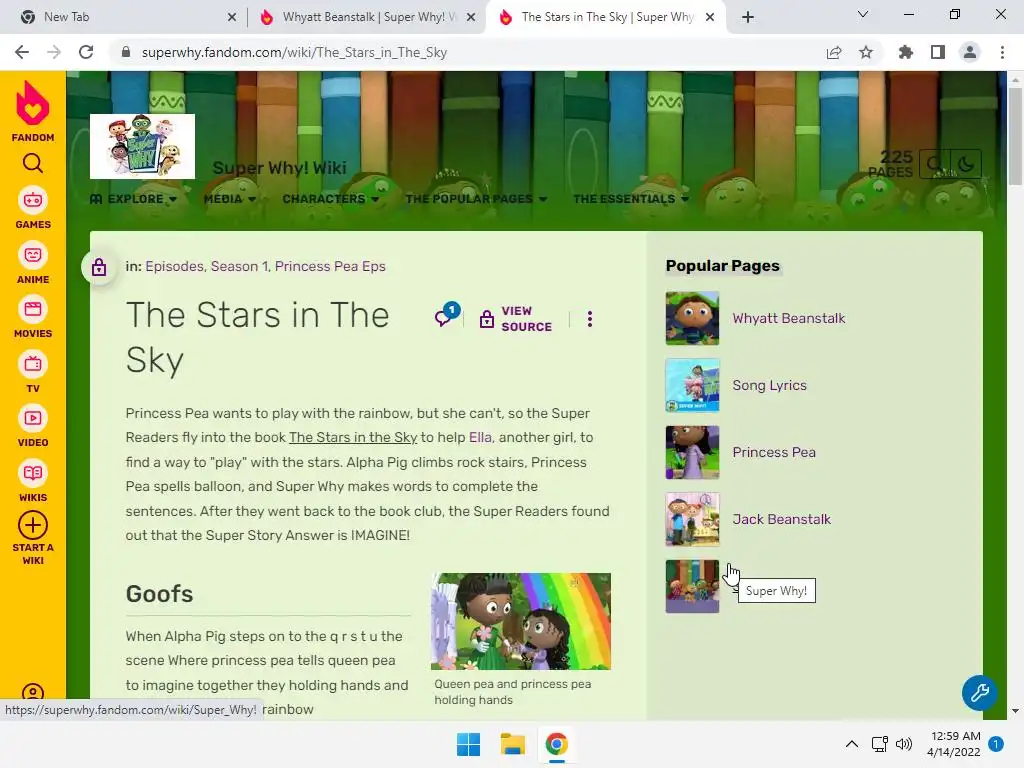
Task: Click the Super Why! Wiki logo image
Action: point(142,146)
